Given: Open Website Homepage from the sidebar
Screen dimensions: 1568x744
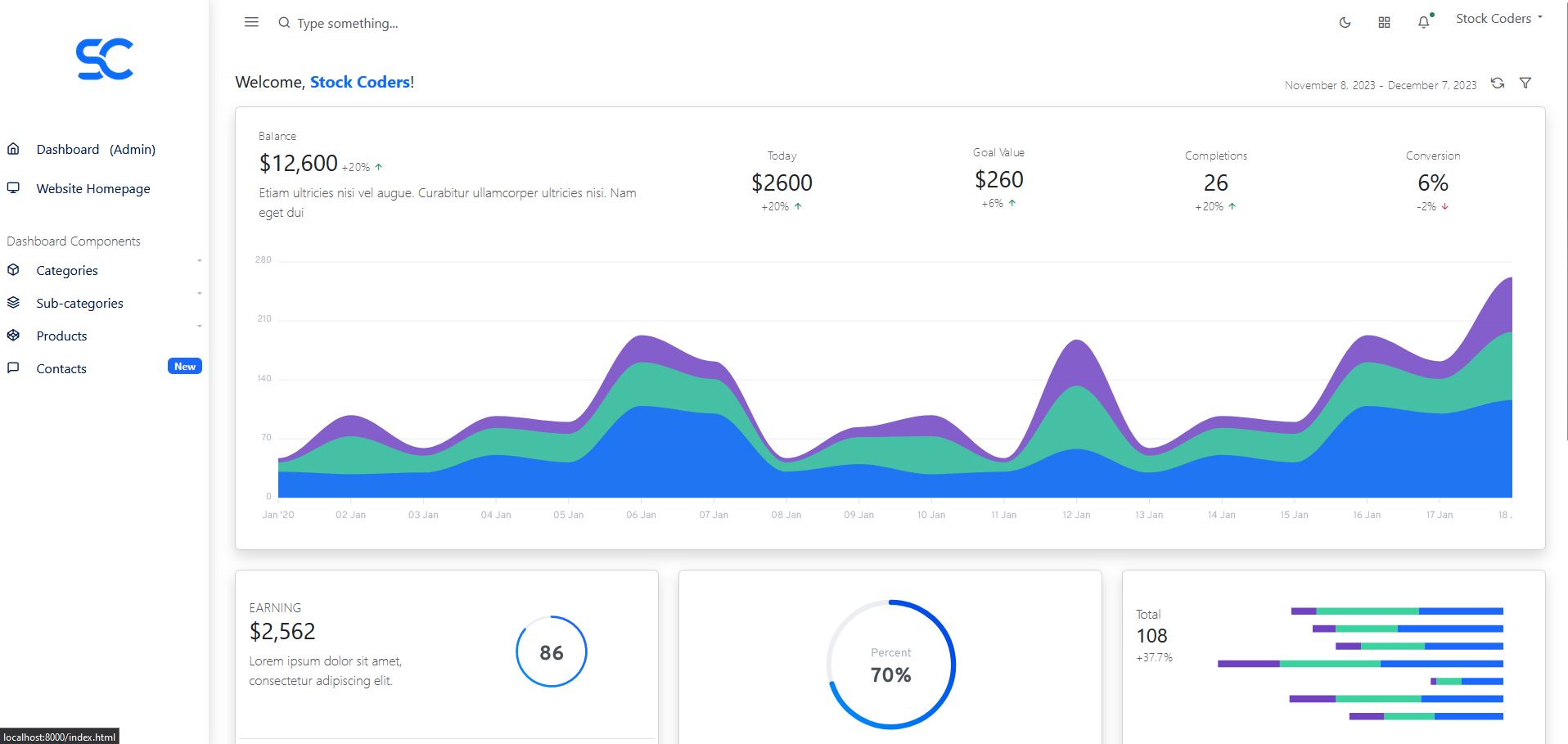Looking at the screenshot, I should pyautogui.click(x=93, y=187).
